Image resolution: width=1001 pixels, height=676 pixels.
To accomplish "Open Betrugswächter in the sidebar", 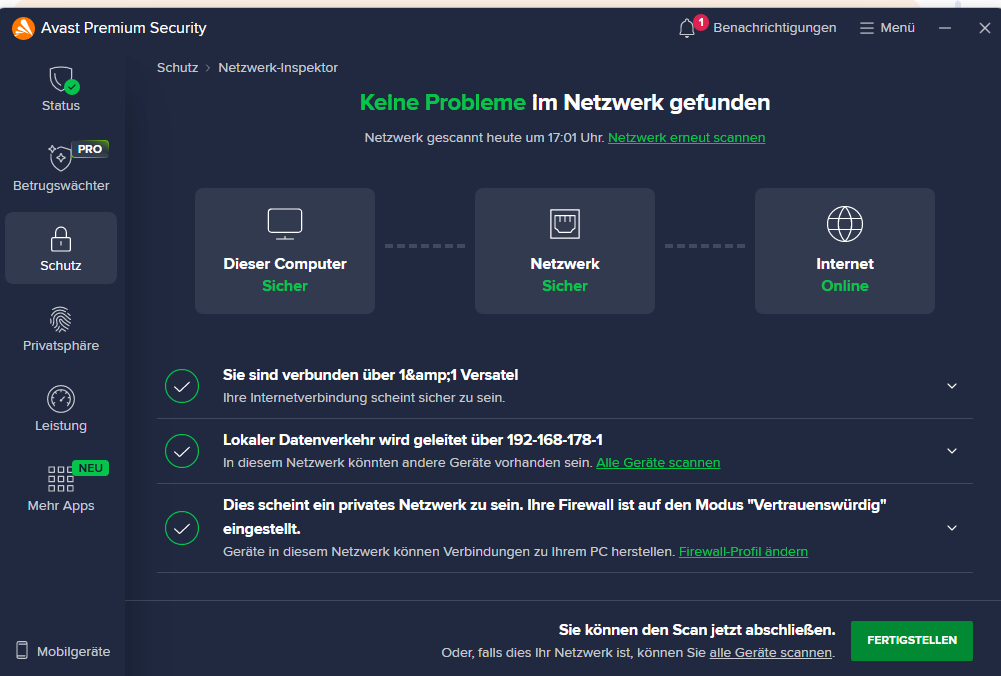I will coord(61,159).
